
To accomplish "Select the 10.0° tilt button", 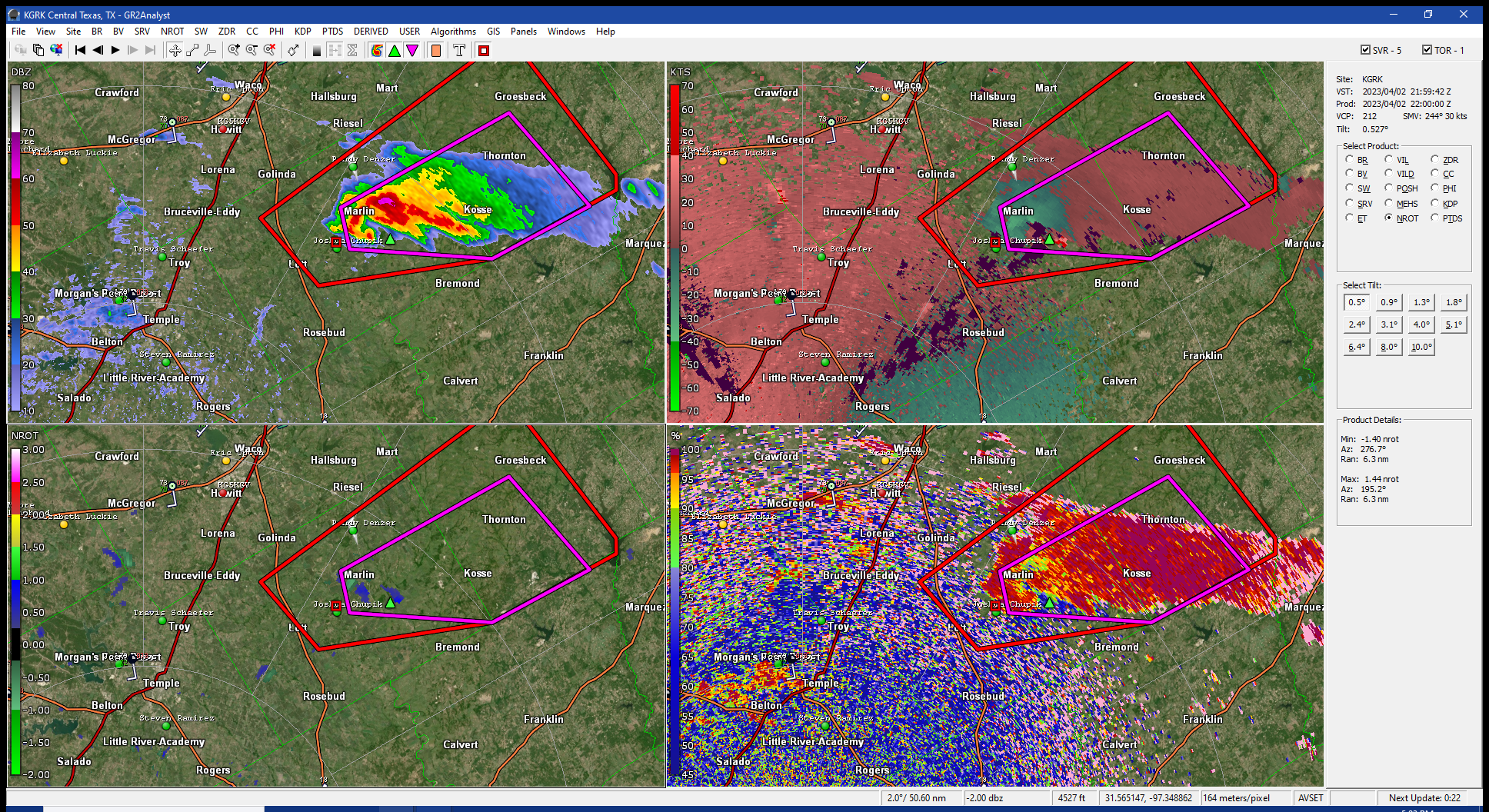I will [1421, 347].
